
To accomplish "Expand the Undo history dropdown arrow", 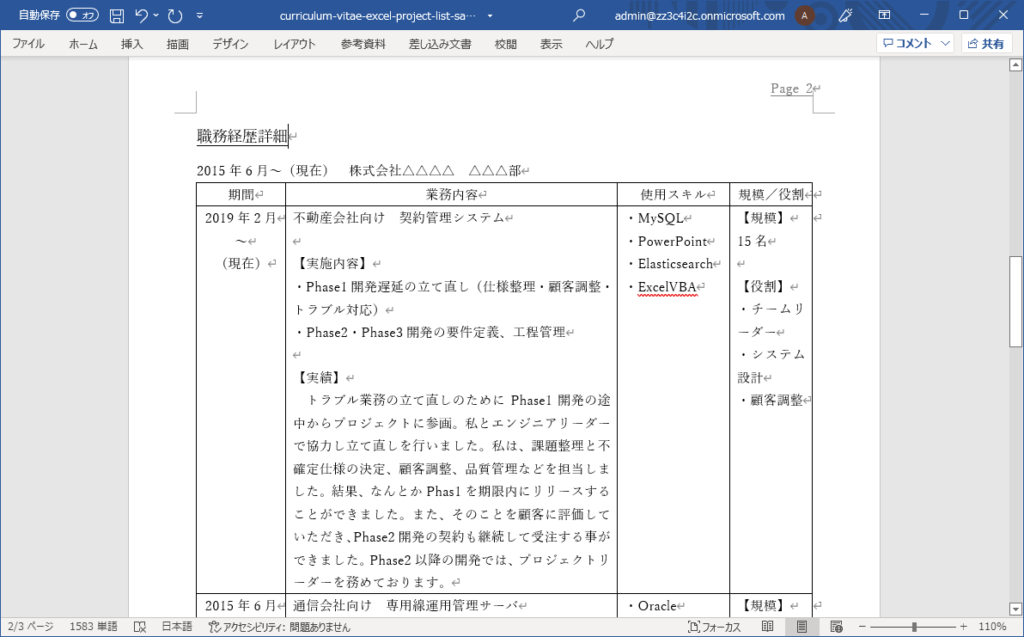I will (x=157, y=16).
